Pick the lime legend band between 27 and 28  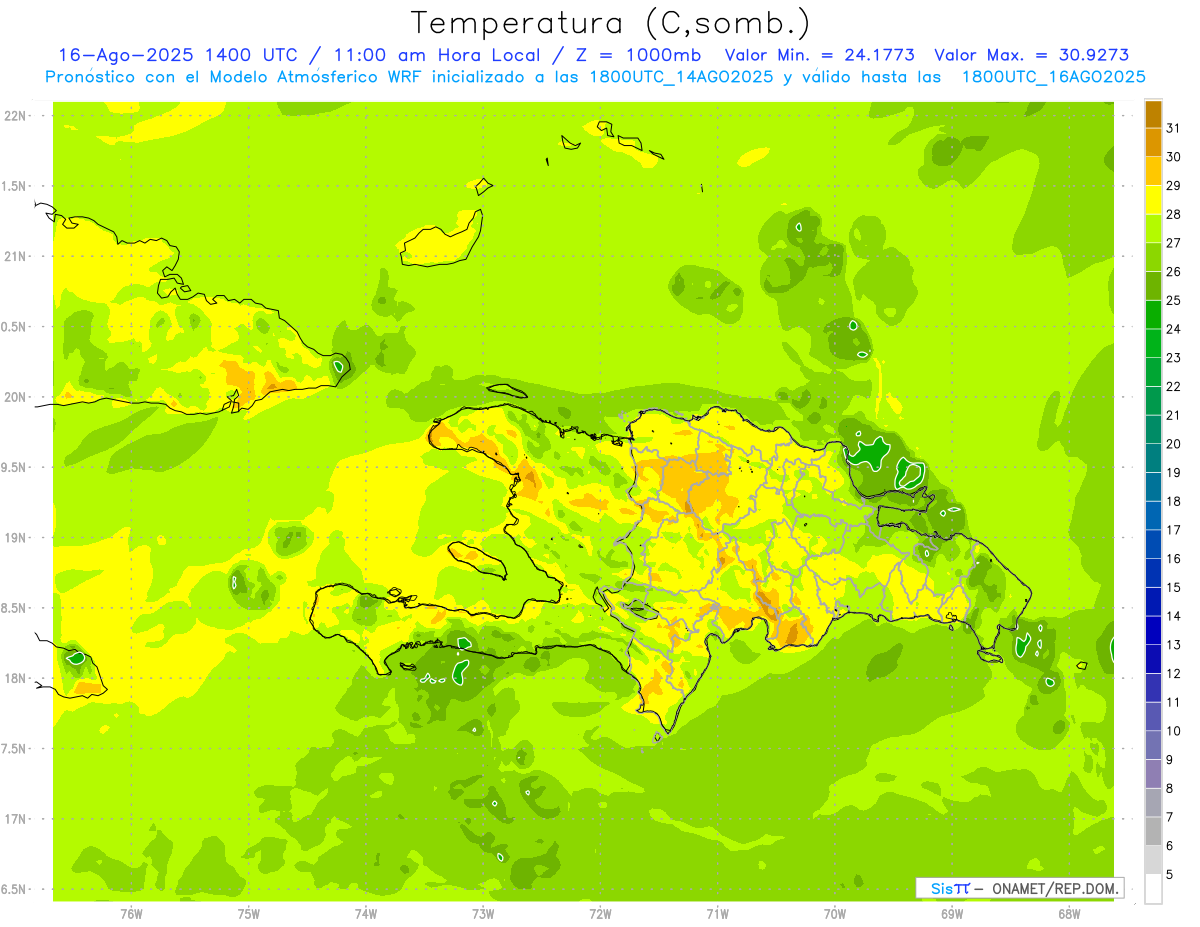tap(1153, 229)
